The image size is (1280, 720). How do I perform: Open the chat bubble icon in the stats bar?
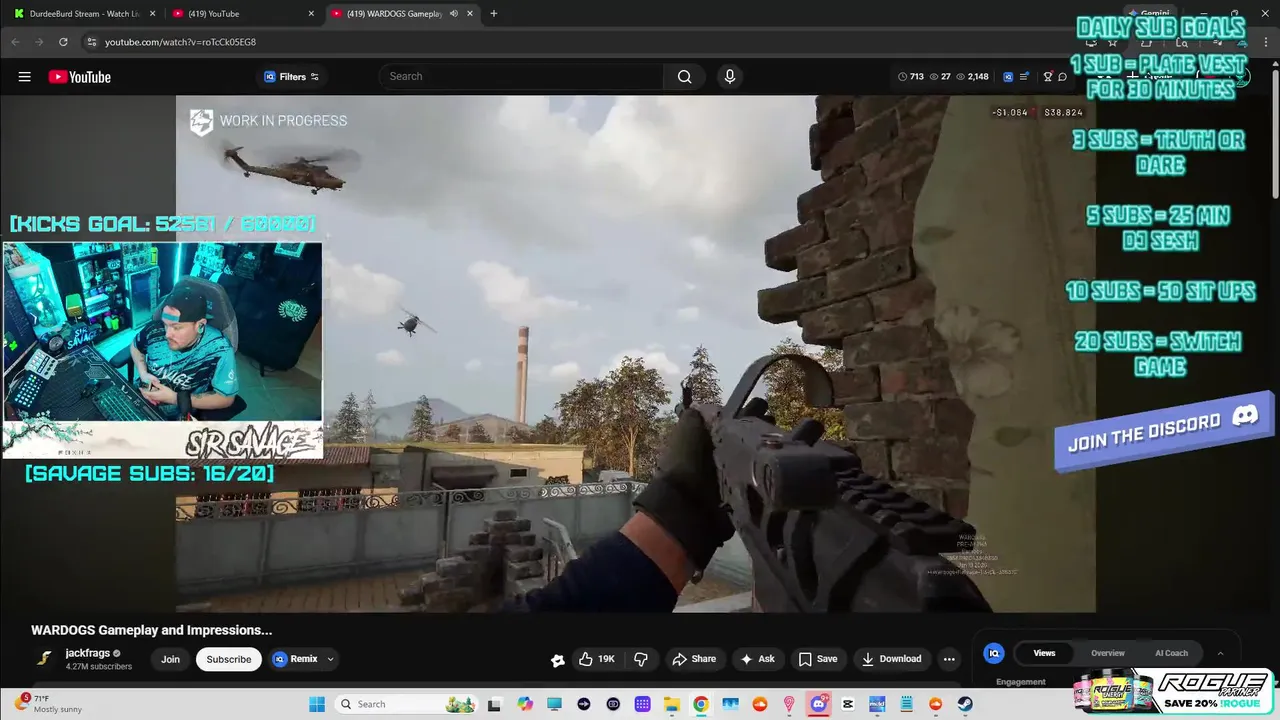point(1062,77)
